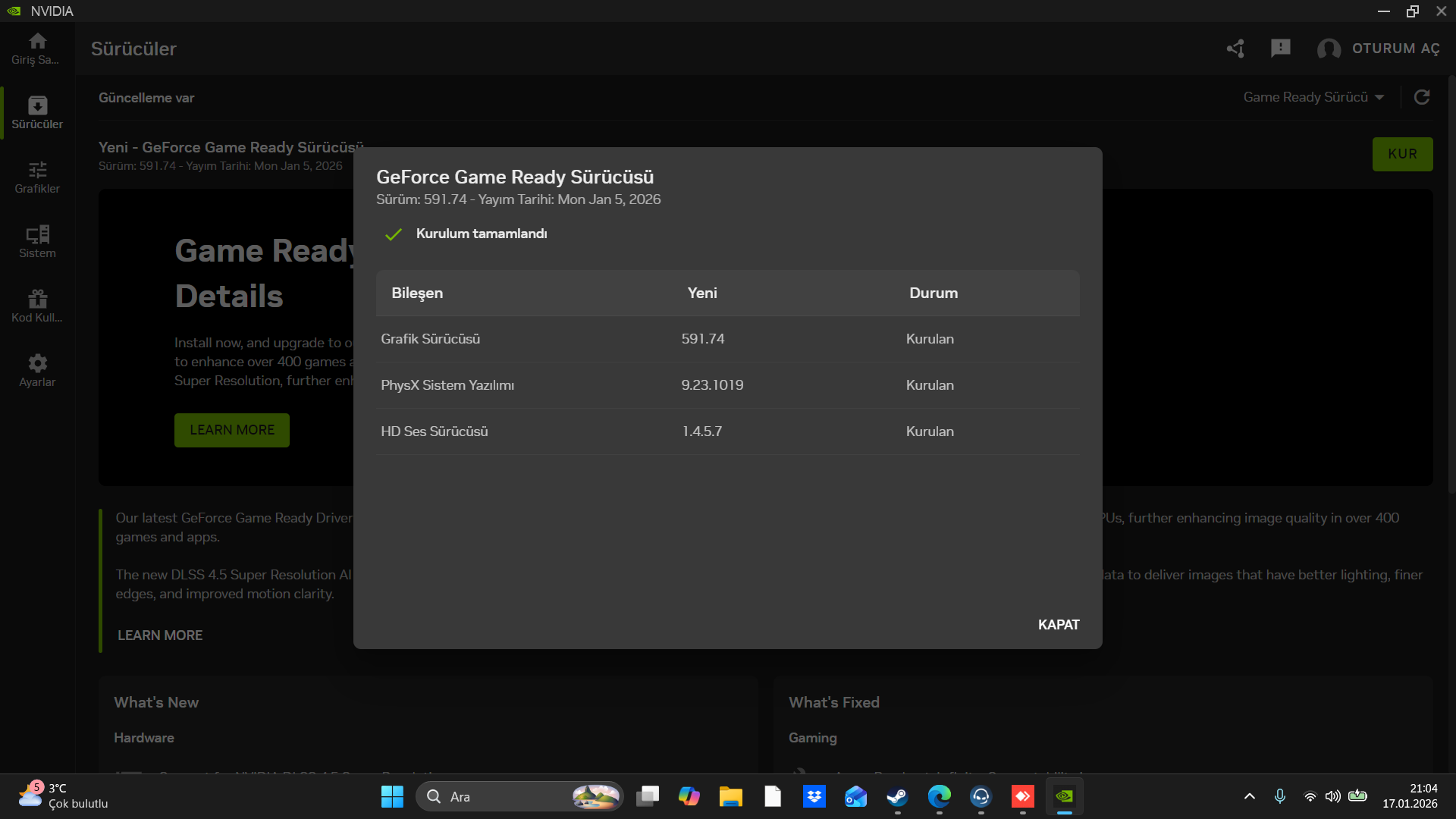Open File Explorer from the taskbar
The image size is (1456, 819).
tap(731, 797)
